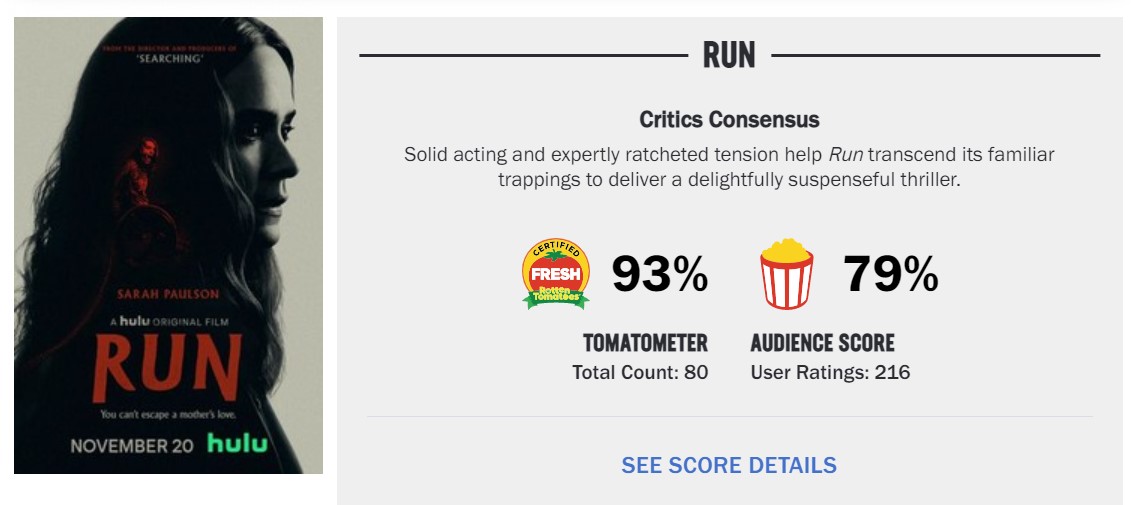
Task: Click the User Ratings: 216 text
Action: (830, 373)
